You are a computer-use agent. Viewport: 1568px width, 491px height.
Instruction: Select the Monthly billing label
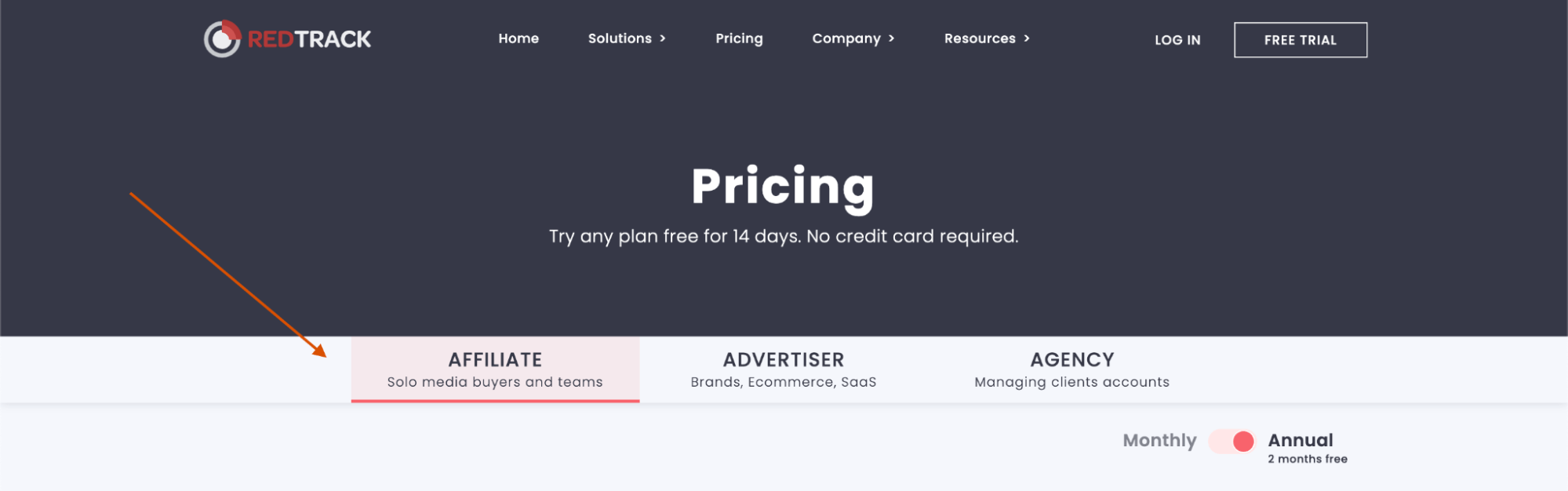pos(1159,441)
